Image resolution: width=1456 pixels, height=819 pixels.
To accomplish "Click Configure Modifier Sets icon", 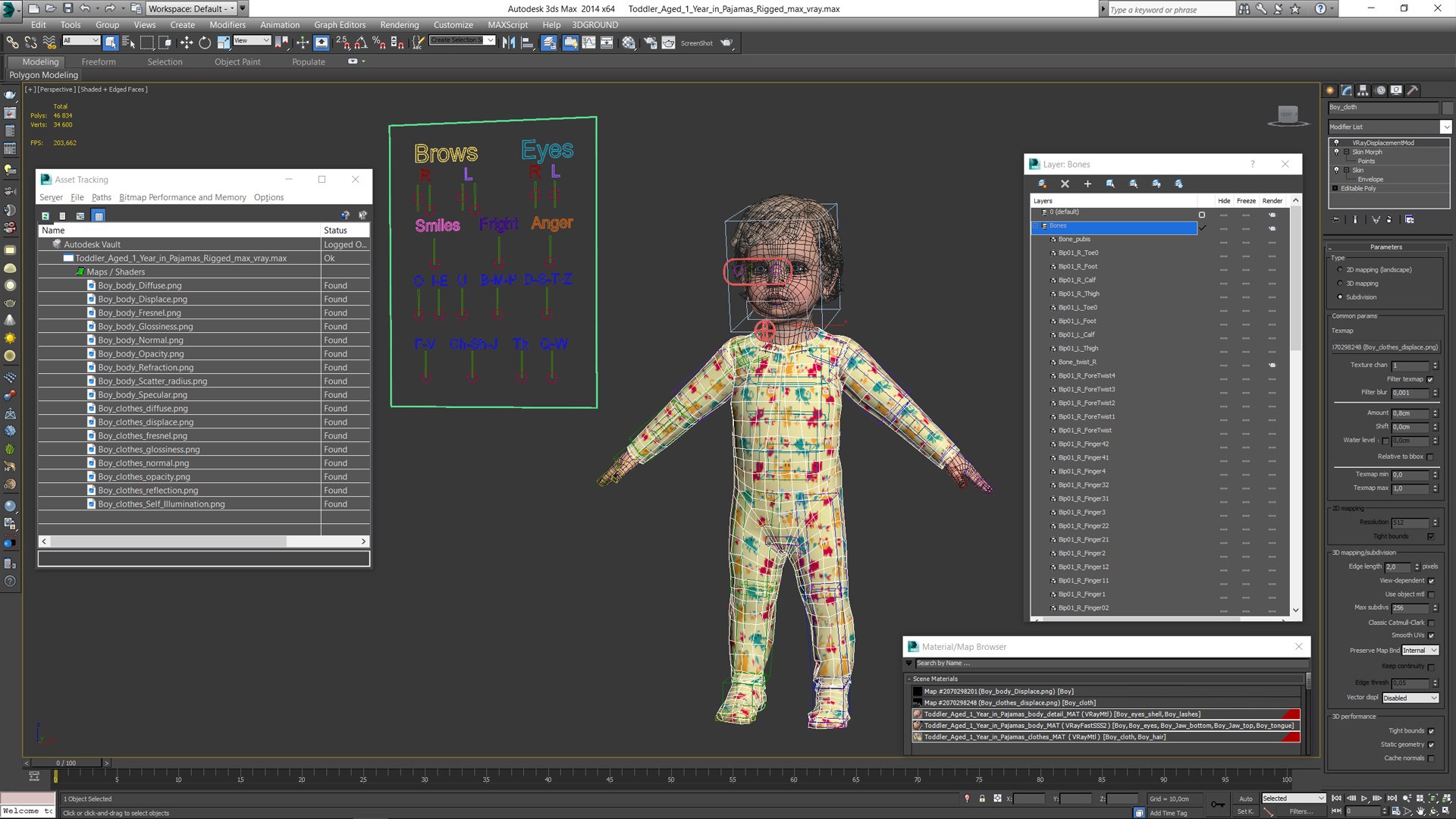I will (x=1409, y=220).
